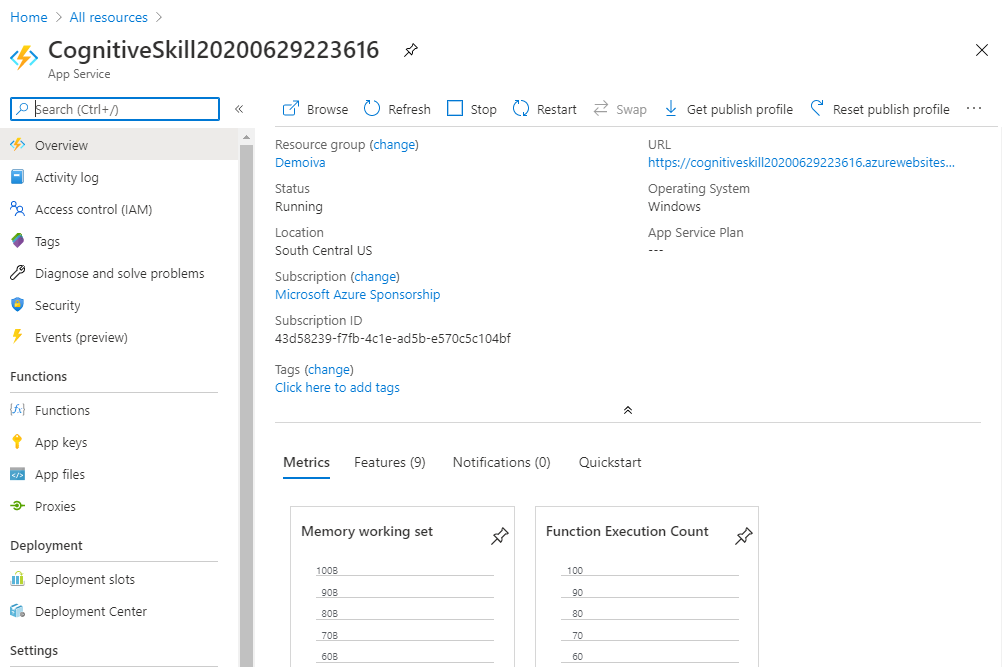
Task: Open the Demoiva resource group link
Action: coord(300,162)
